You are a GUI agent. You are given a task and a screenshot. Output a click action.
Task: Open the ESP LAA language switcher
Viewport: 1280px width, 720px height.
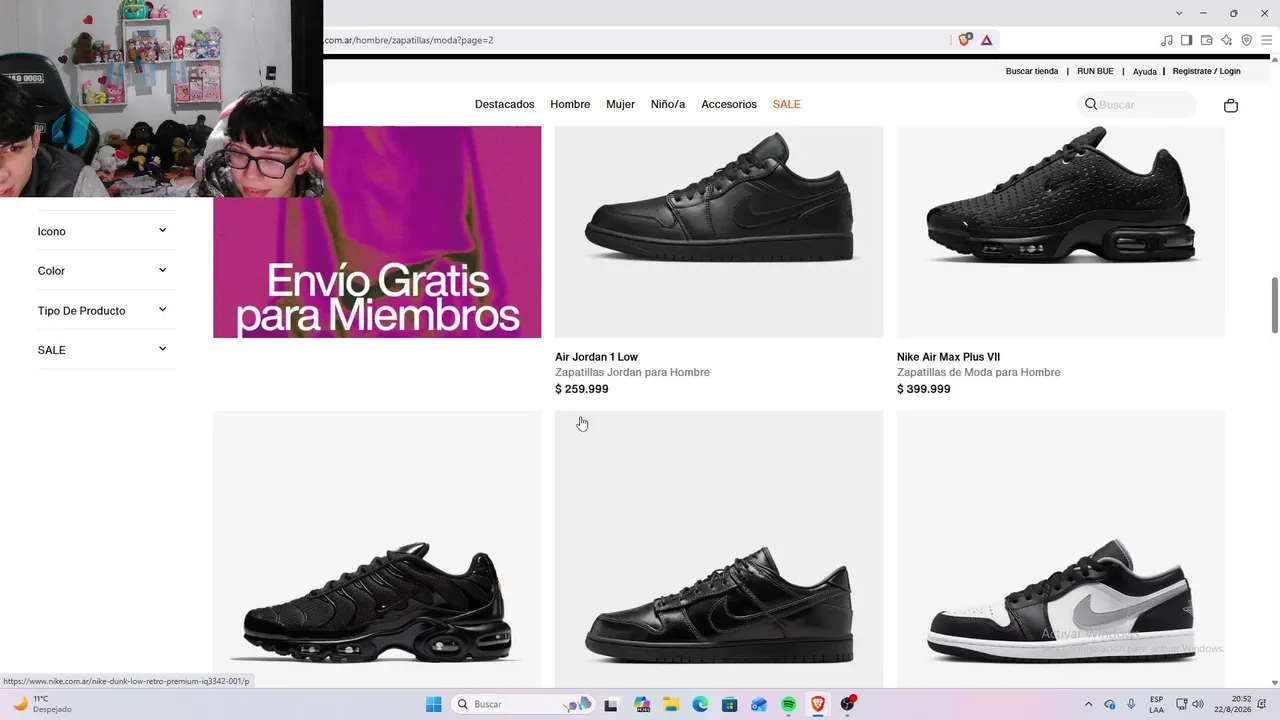[x=1157, y=704]
